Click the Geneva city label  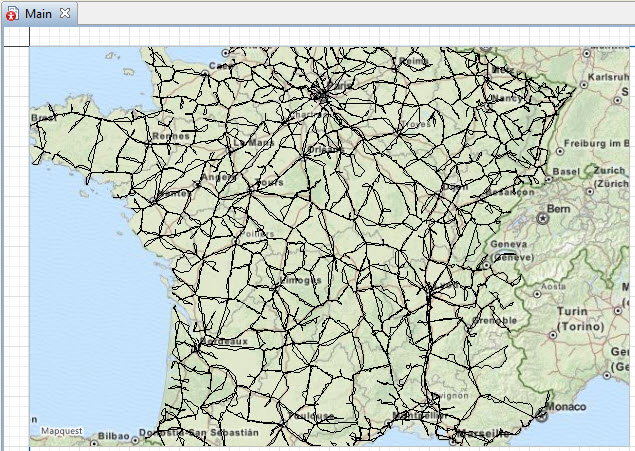(510, 243)
